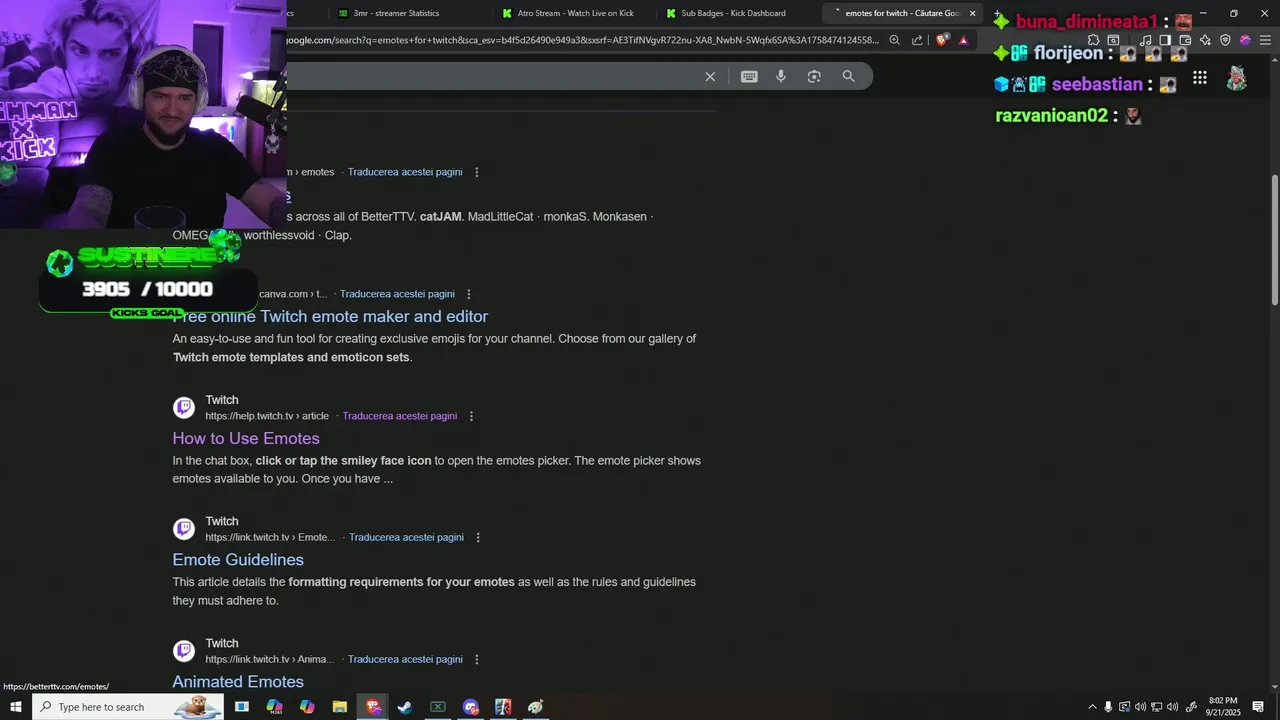Open 'Emote Guidelines' result
The image size is (1280, 720).
238,560
